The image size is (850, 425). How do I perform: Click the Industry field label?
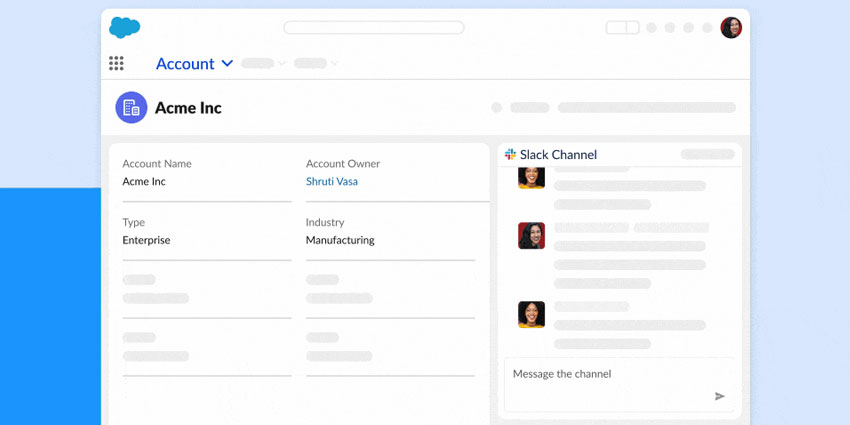pyautogui.click(x=325, y=222)
